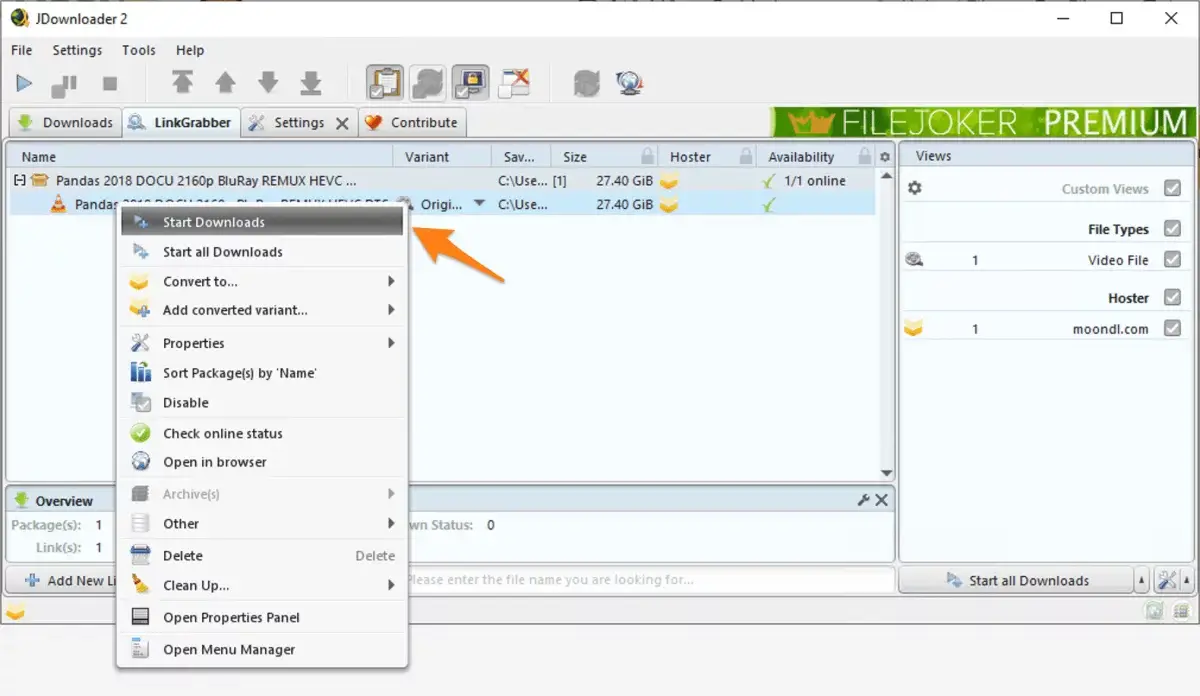Collapse the Pandas 2018 DOCU package row

19,181
